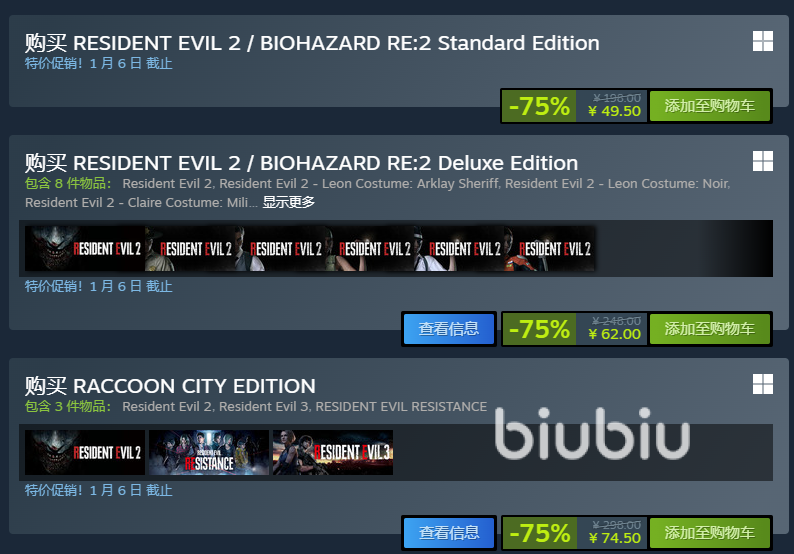Click Windows icon on Raccoon City Edition
This screenshot has height=554, width=794.
coord(763,384)
